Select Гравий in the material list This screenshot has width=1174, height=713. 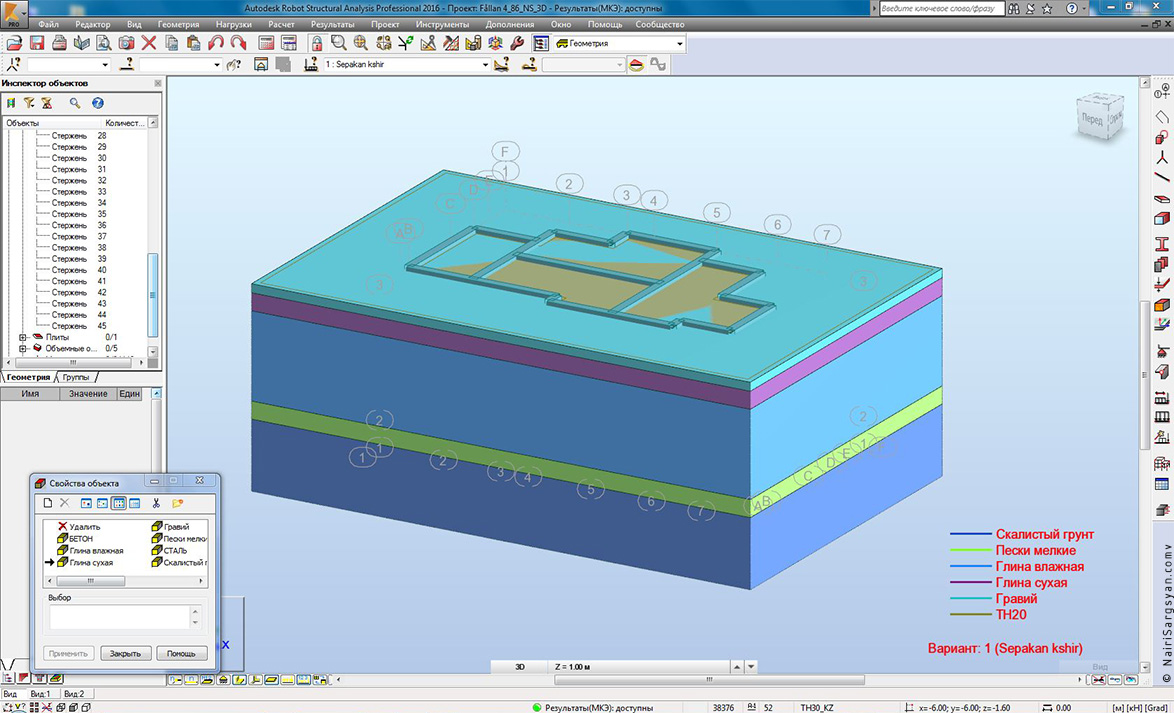pos(171,527)
